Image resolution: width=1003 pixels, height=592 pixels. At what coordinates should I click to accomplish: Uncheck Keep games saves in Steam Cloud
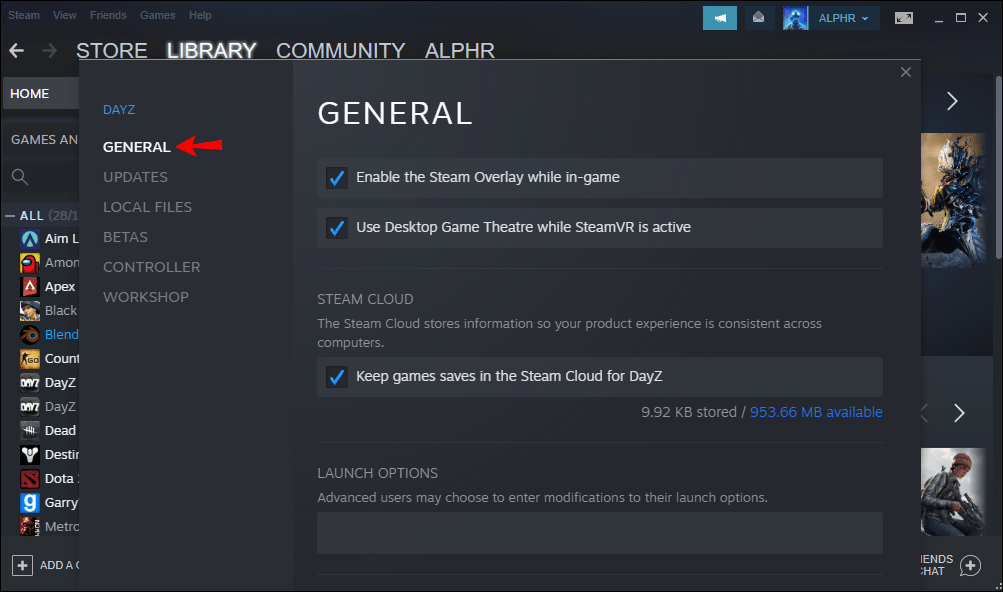(x=337, y=377)
